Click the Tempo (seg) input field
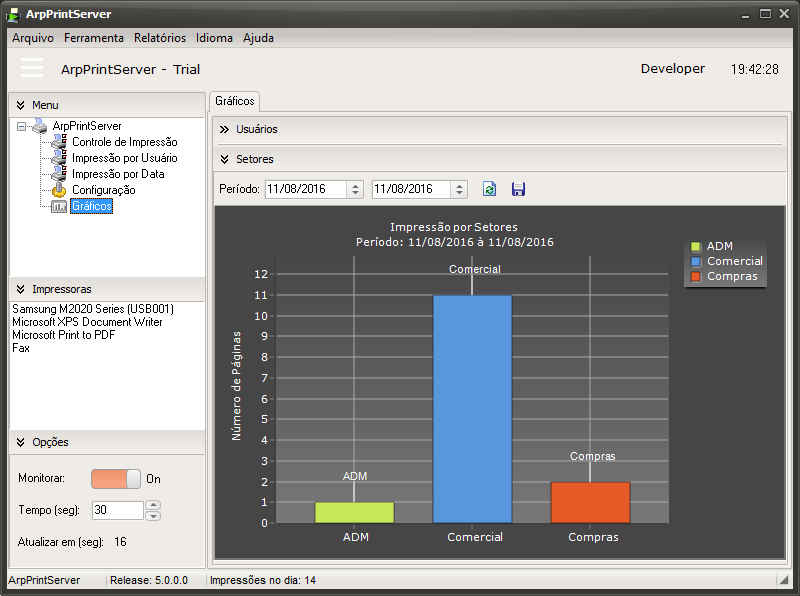 pos(116,510)
